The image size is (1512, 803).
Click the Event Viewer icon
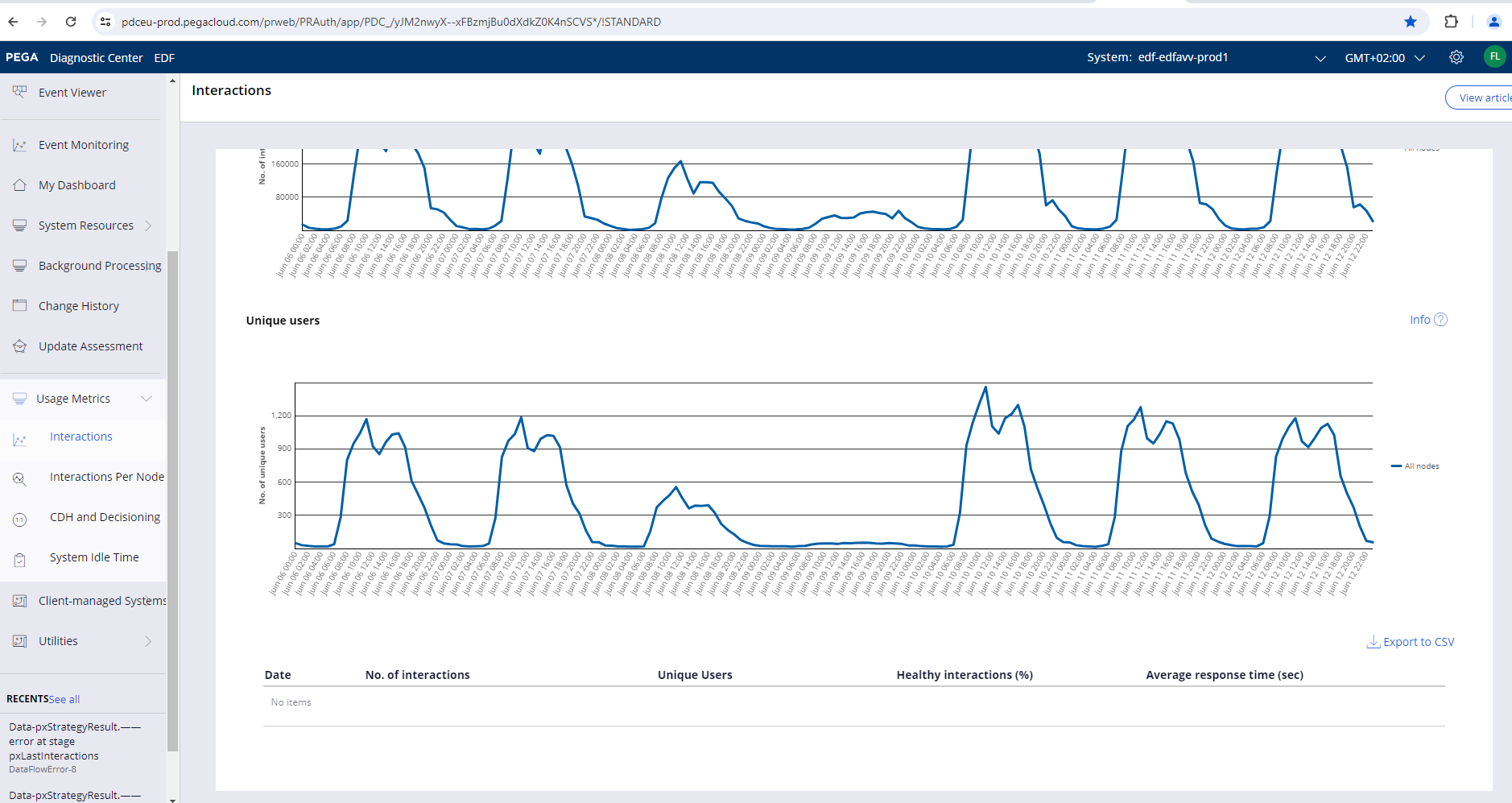click(20, 92)
